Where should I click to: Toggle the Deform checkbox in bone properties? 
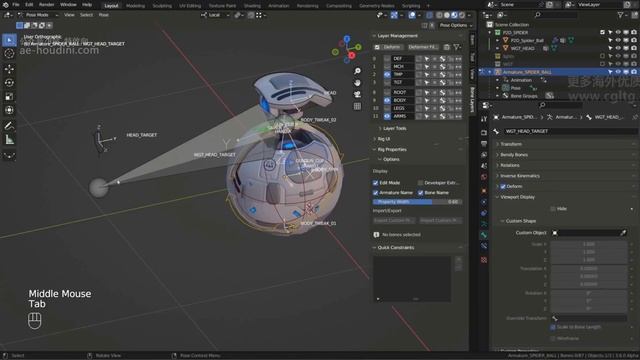(x=503, y=187)
